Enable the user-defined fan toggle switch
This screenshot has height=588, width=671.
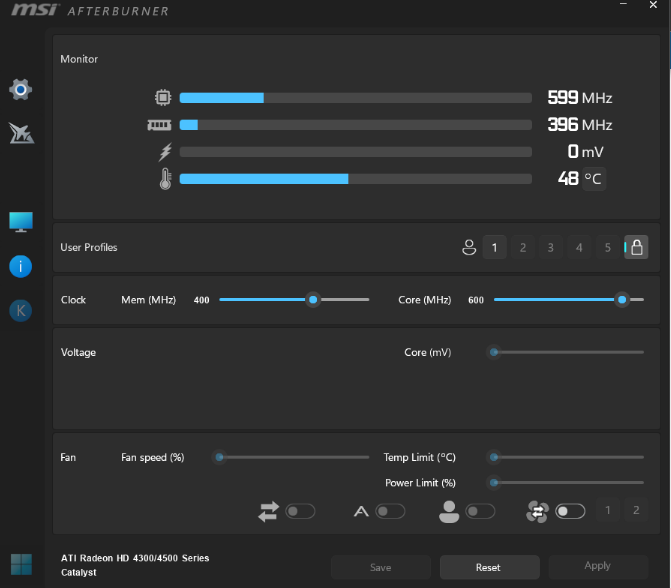(x=480, y=511)
